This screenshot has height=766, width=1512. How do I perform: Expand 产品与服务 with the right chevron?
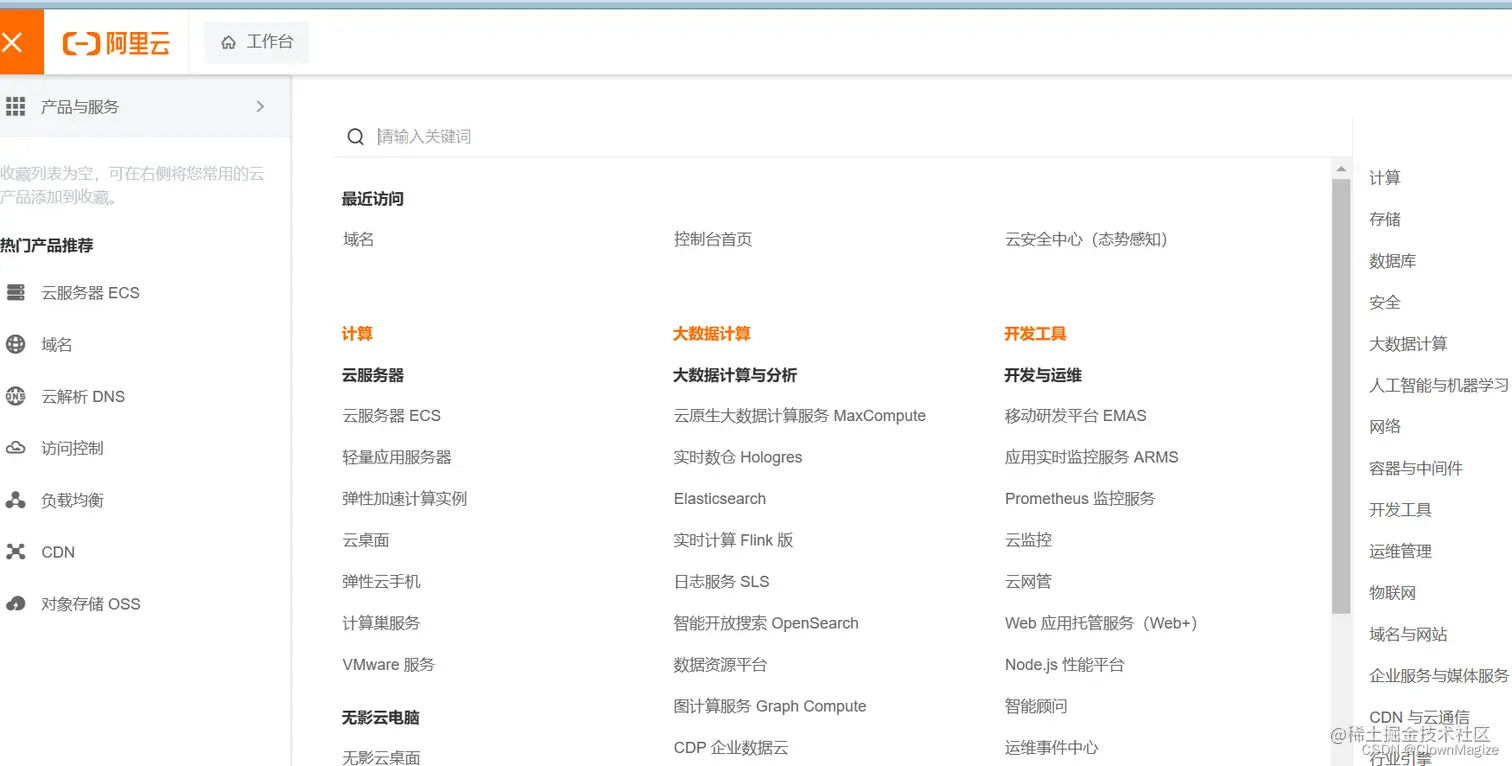click(x=260, y=106)
